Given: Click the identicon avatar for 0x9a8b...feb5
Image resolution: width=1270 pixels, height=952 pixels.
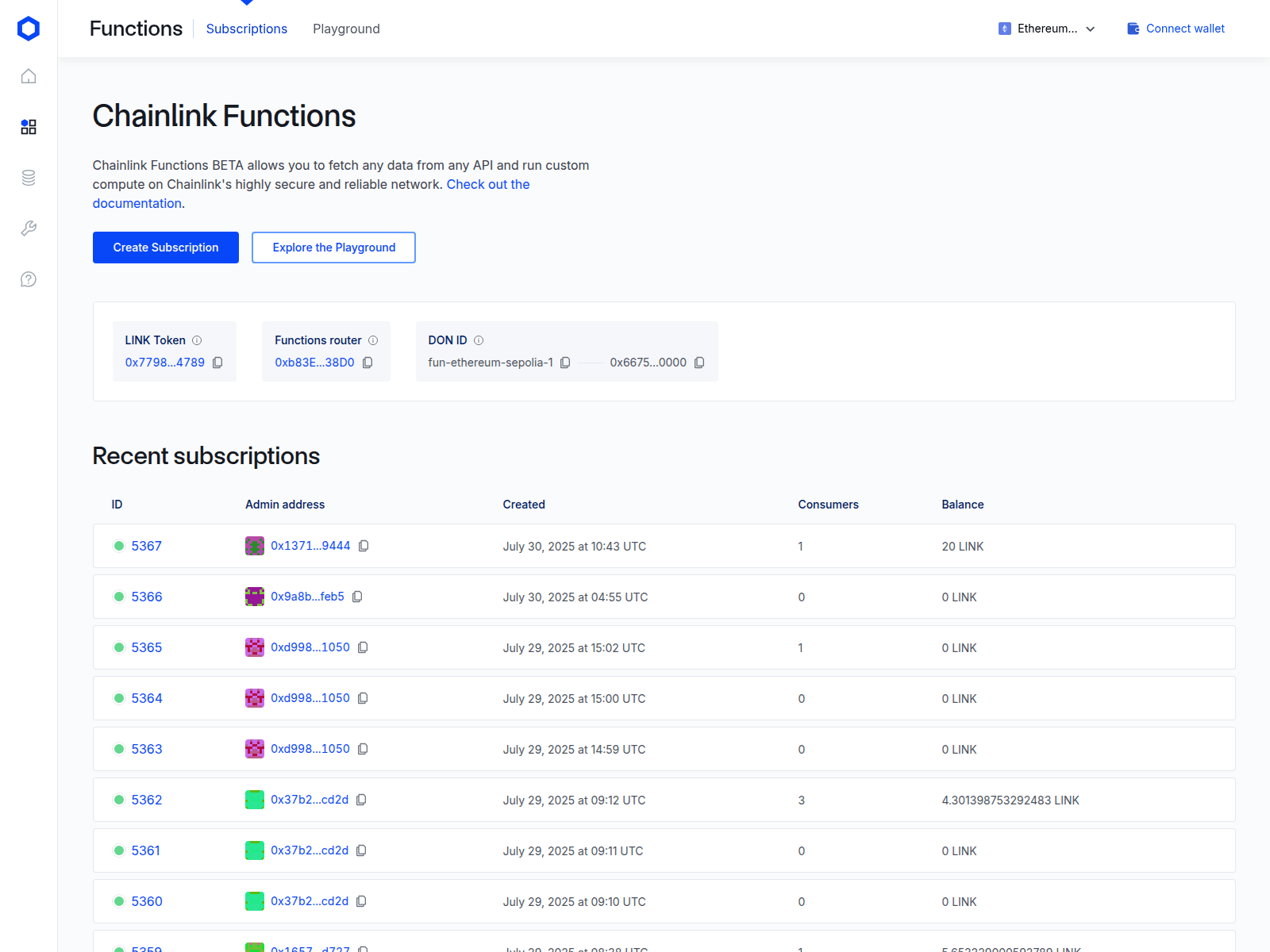Looking at the screenshot, I should (255, 597).
